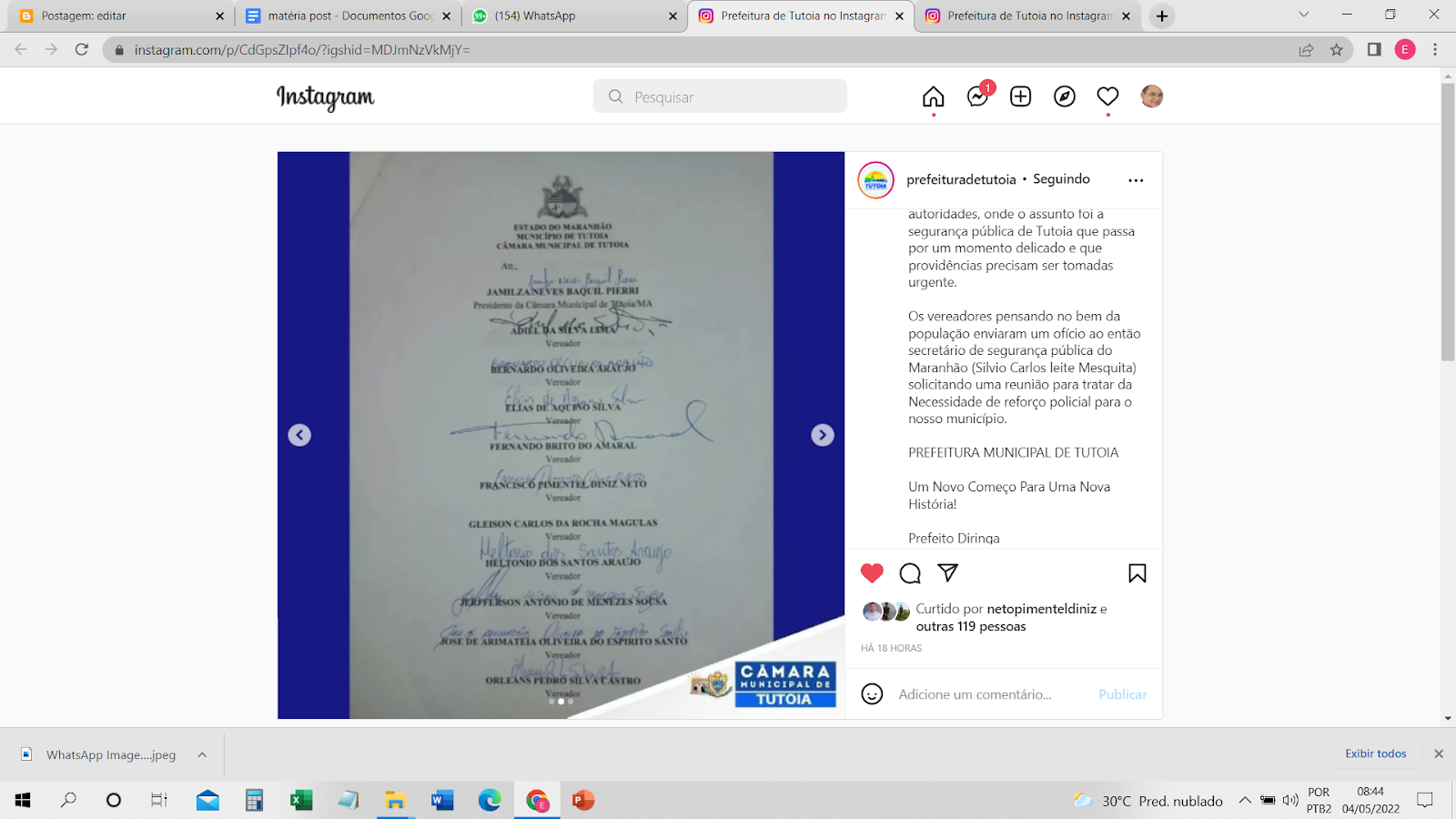Open your profile picture menu
1456x819 pixels.
[1151, 96]
